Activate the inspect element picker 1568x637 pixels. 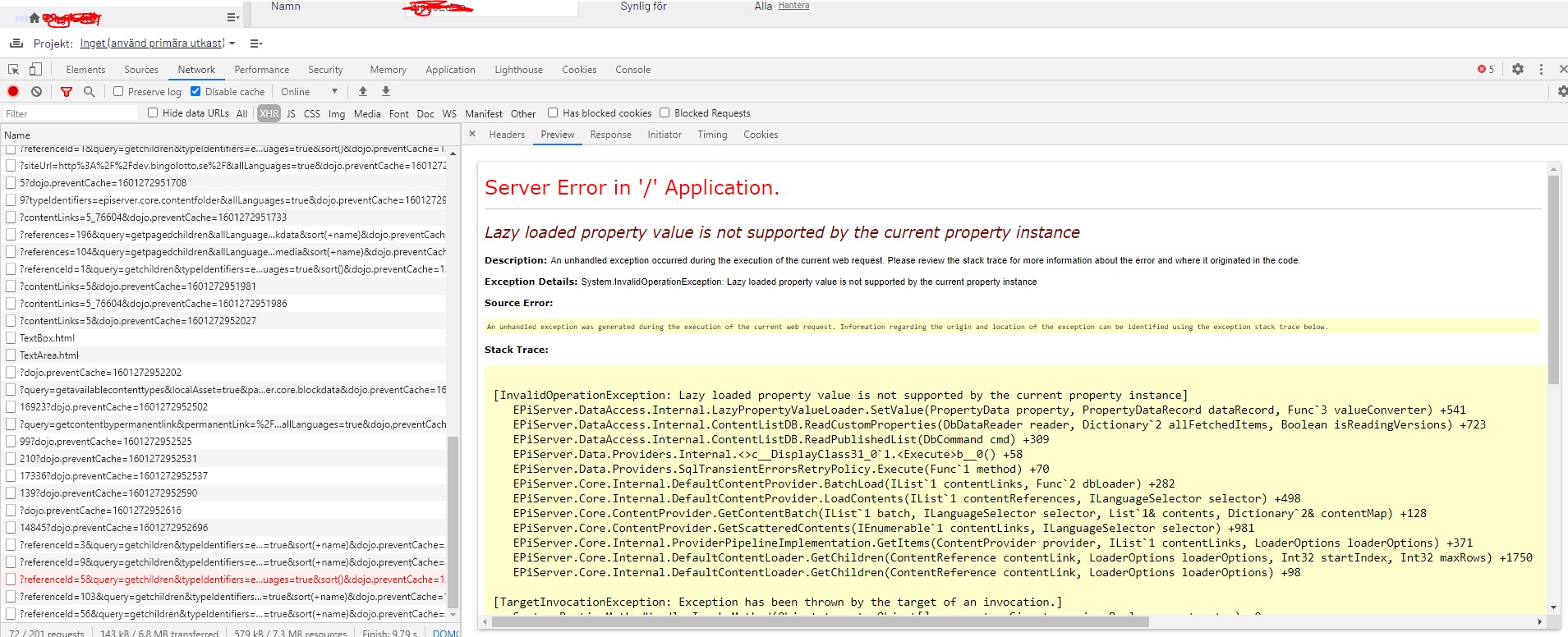click(13, 70)
